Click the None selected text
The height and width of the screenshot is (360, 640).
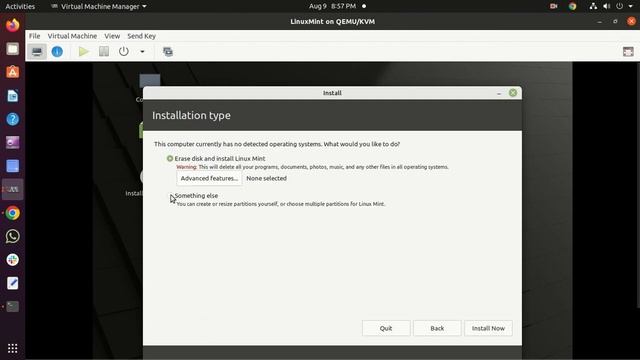pyautogui.click(x=267, y=178)
